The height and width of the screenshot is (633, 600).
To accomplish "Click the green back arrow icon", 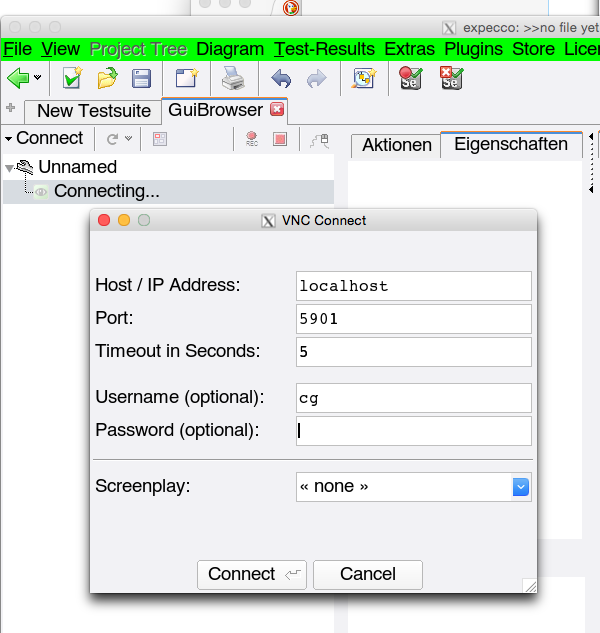I will [18, 78].
